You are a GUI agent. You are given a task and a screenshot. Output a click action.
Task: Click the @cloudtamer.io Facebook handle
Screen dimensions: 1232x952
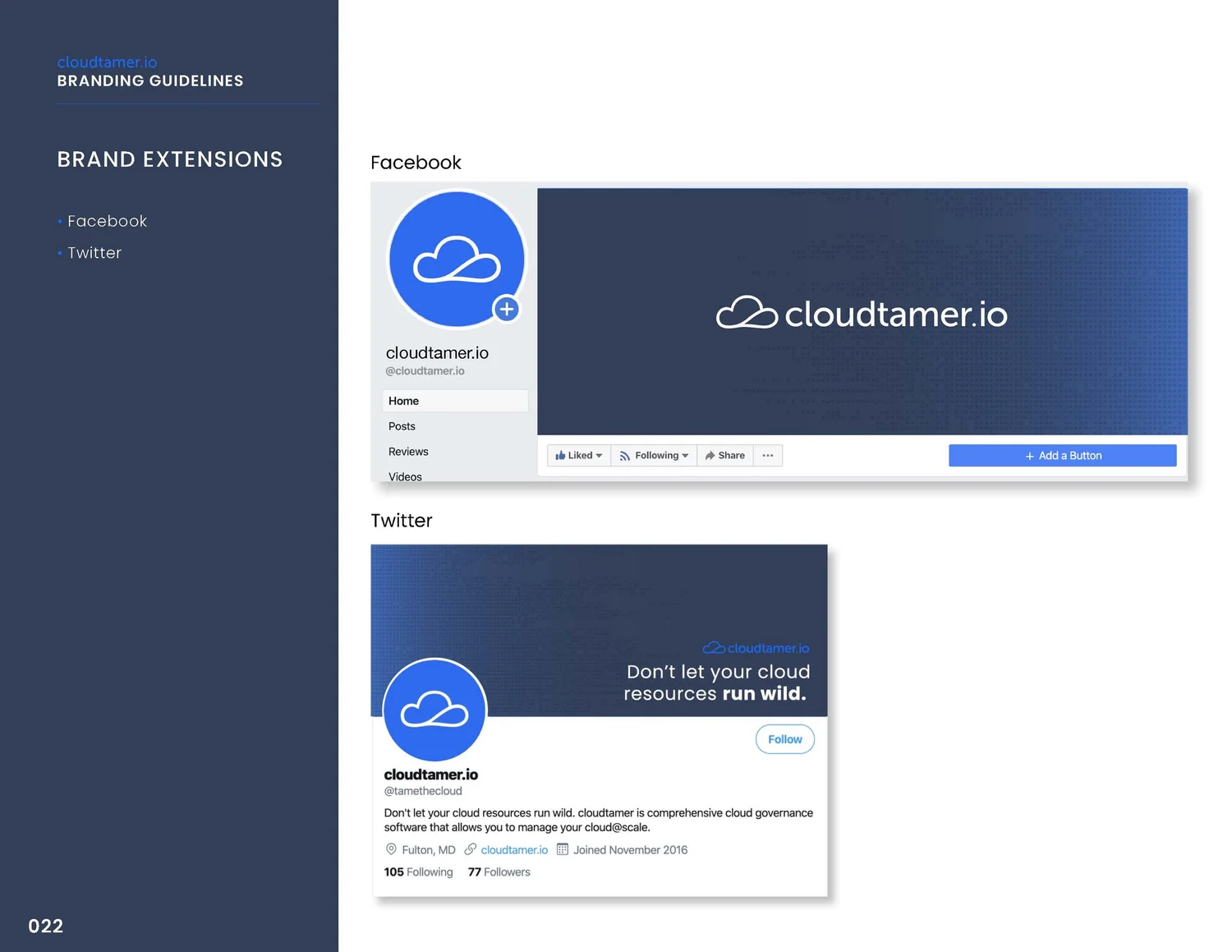[425, 371]
